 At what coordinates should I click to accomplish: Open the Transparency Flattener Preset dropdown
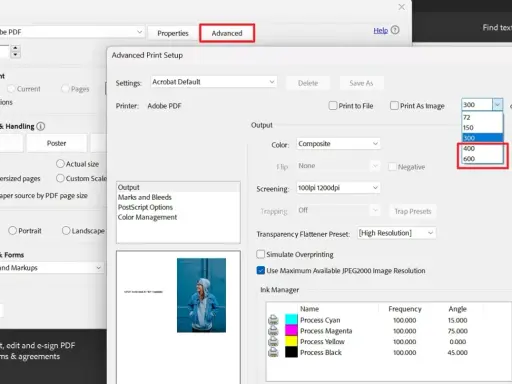[396, 233]
